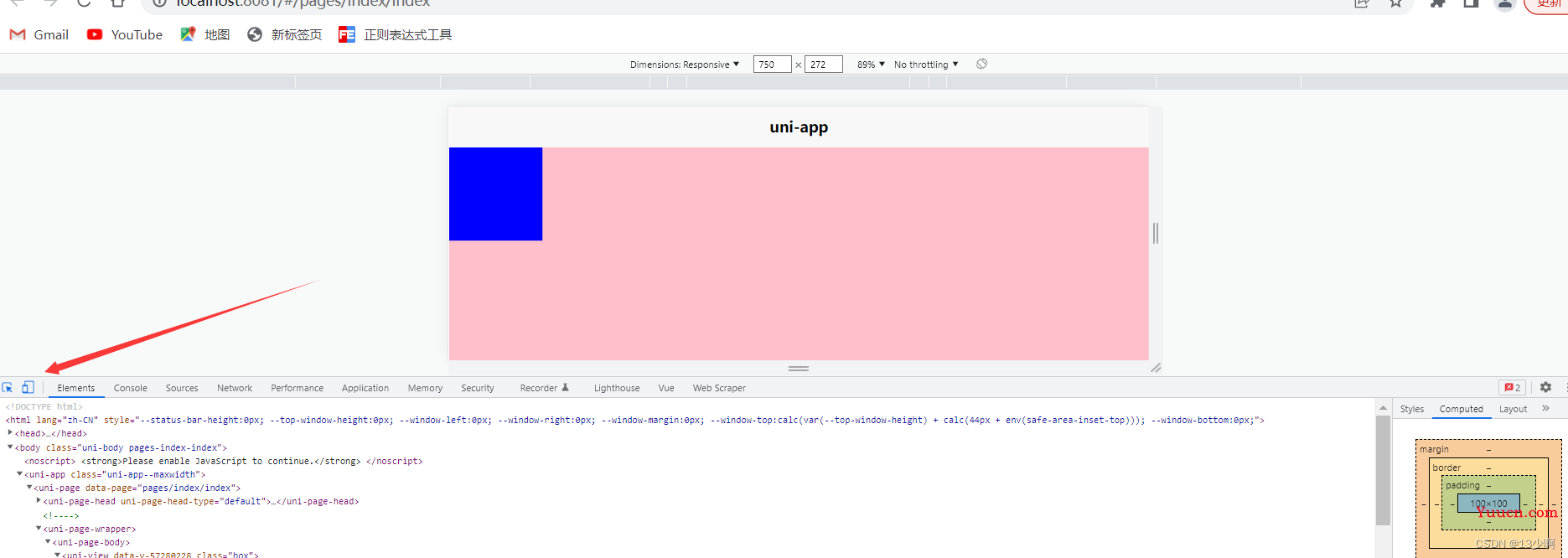The image size is (1568, 558).
Task: Click the uni-app page title
Action: click(799, 127)
